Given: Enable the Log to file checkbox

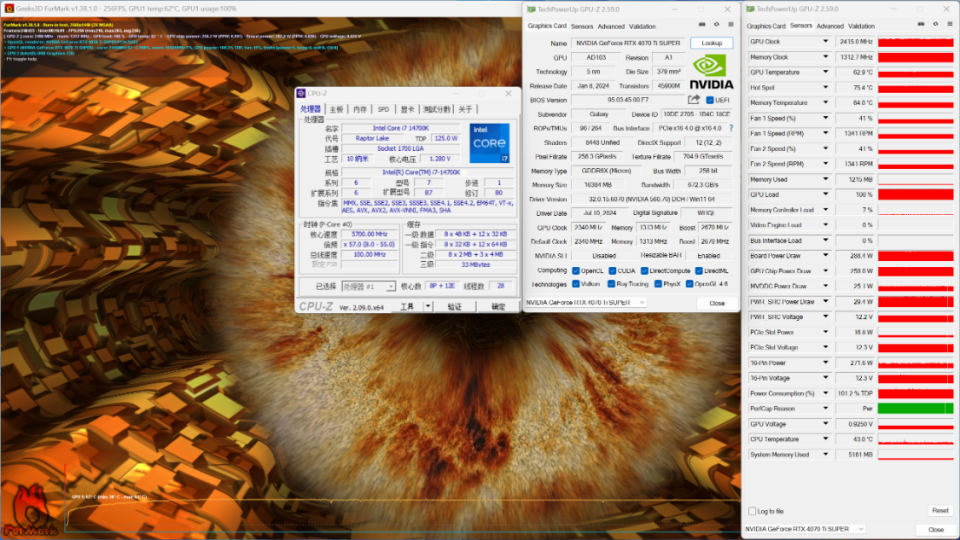Looking at the screenshot, I should click(x=752, y=511).
